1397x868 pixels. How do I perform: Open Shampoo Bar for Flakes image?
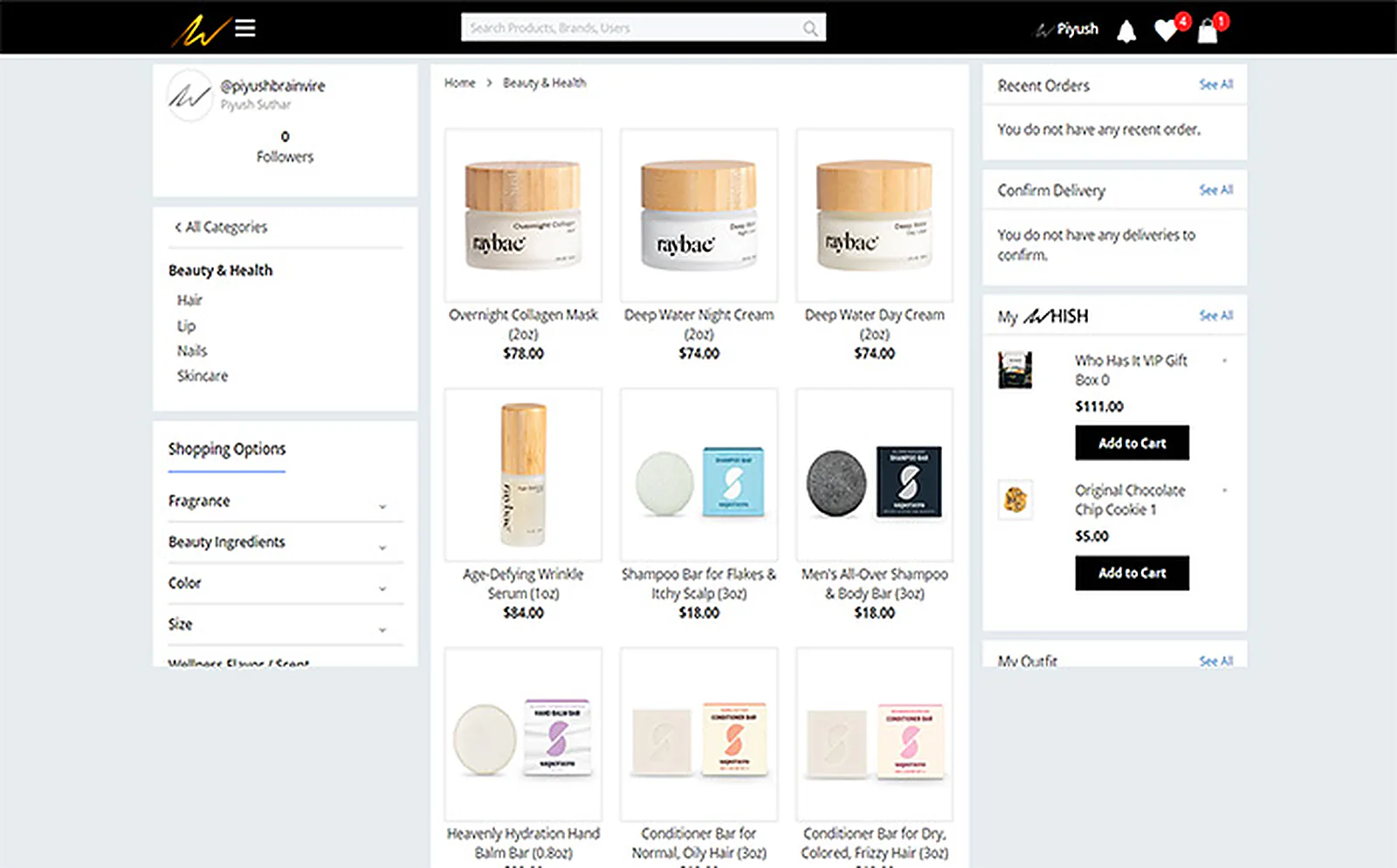[698, 474]
